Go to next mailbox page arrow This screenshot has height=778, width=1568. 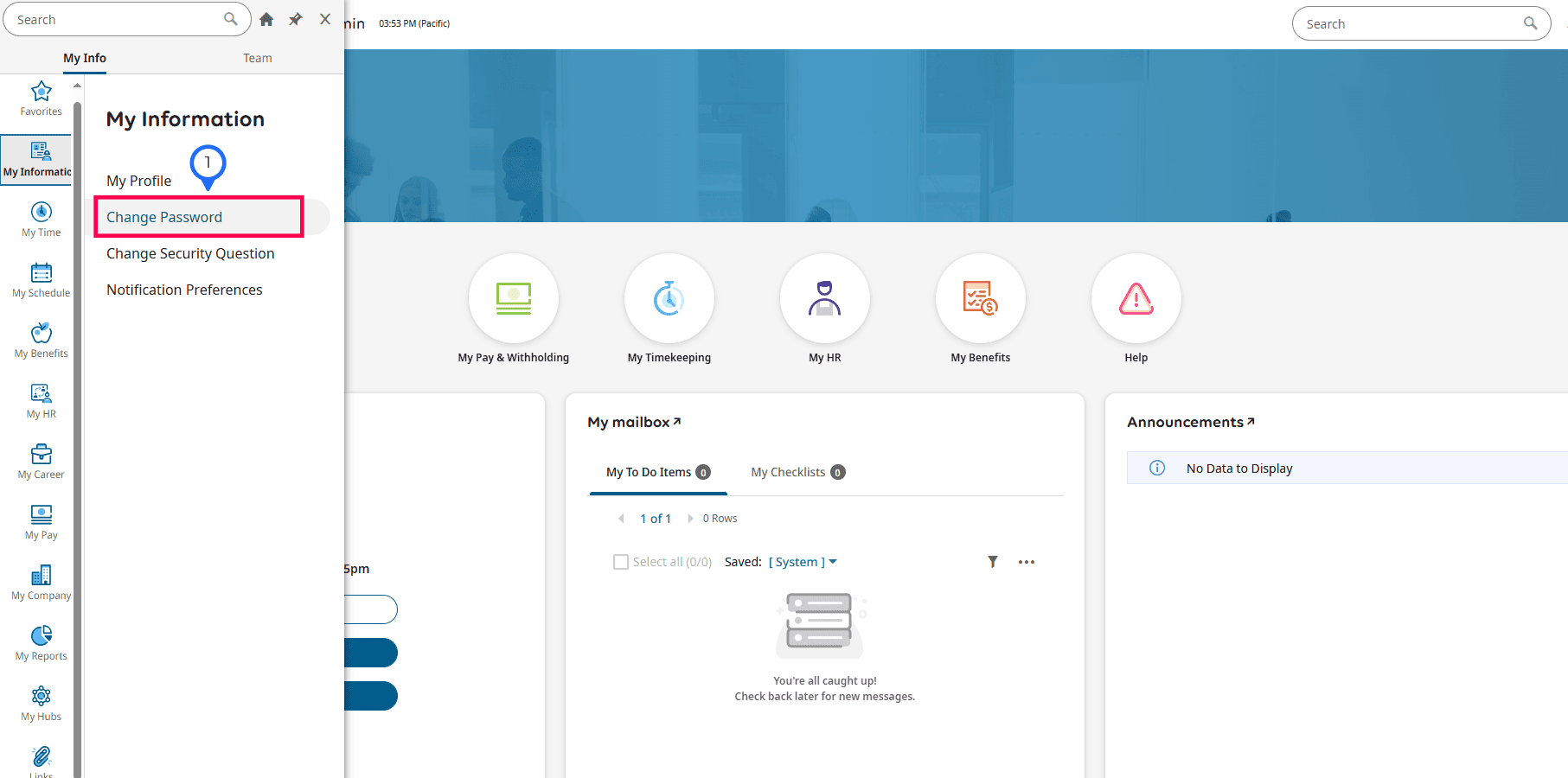pos(690,519)
